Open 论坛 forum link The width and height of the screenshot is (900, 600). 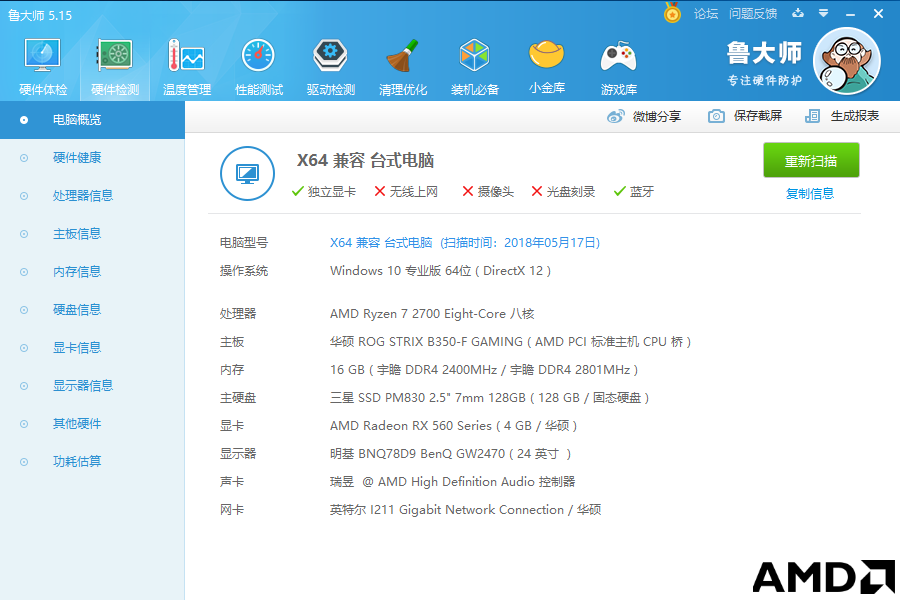coord(706,14)
